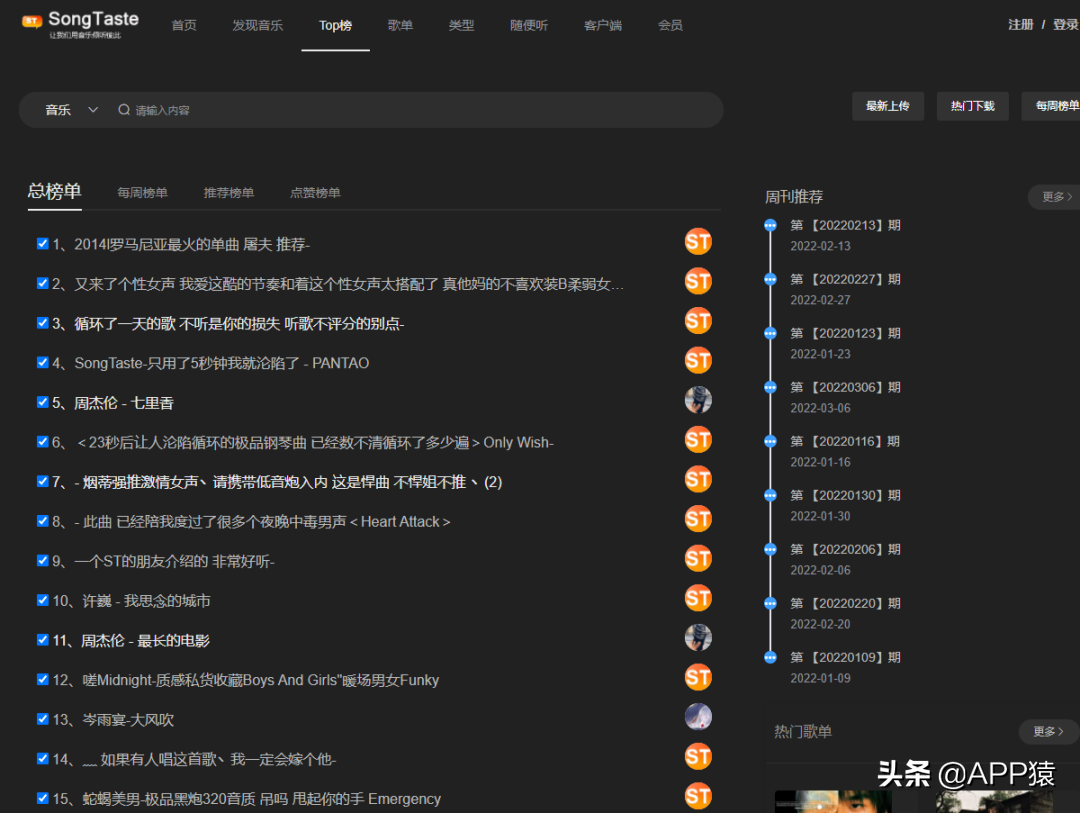Open 类型 navigation item

click(x=461, y=25)
